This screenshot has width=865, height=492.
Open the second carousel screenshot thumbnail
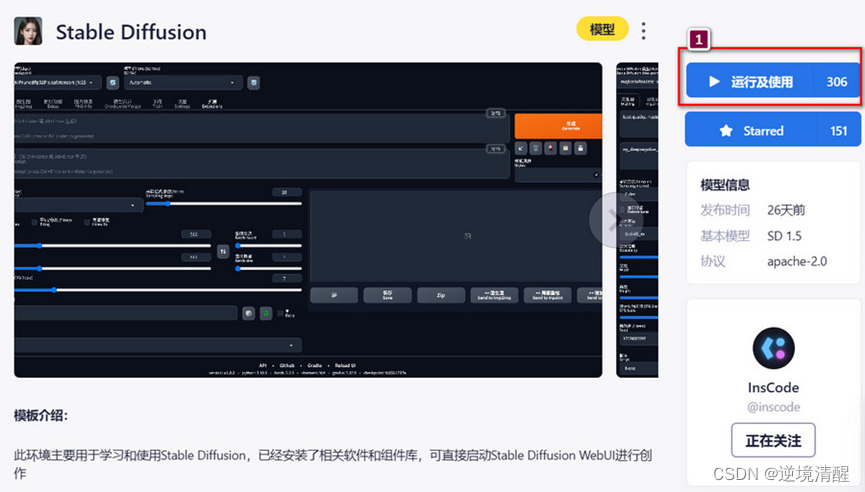click(x=637, y=220)
